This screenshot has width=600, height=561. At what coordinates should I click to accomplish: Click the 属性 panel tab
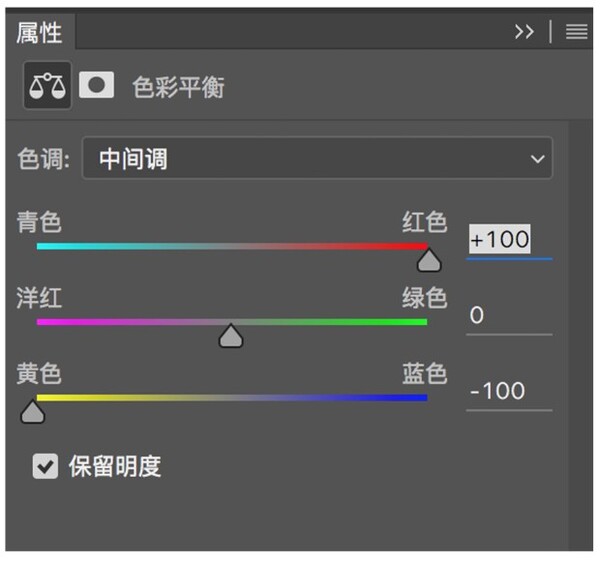[39, 32]
